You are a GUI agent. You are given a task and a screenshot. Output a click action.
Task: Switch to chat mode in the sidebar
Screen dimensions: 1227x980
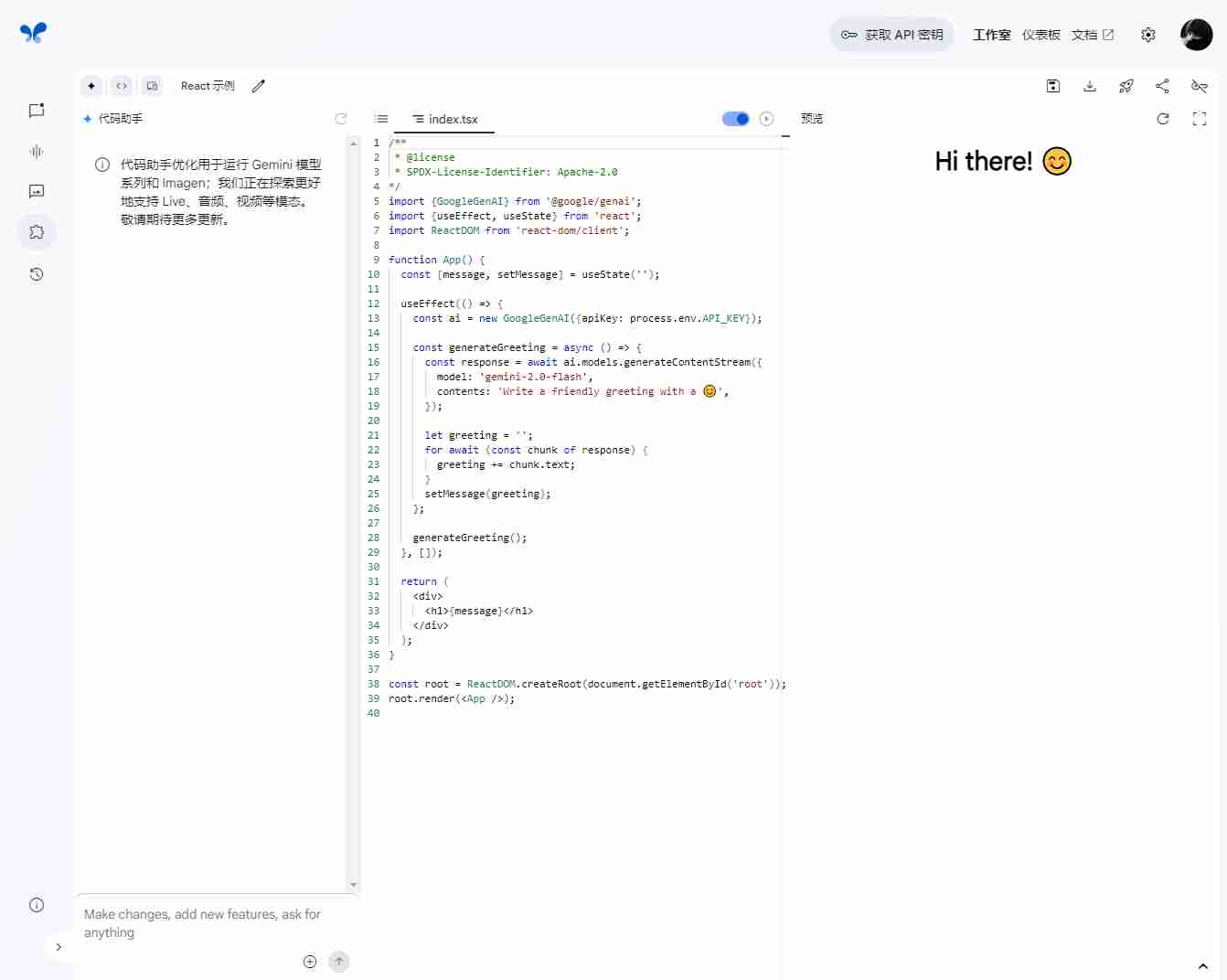(x=37, y=111)
